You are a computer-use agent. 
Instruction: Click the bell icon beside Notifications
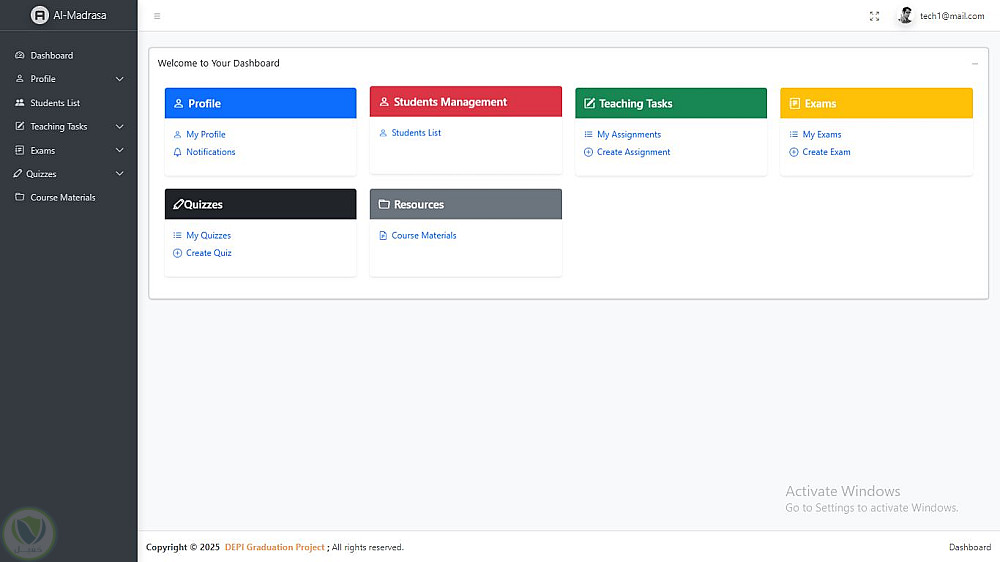click(x=178, y=152)
